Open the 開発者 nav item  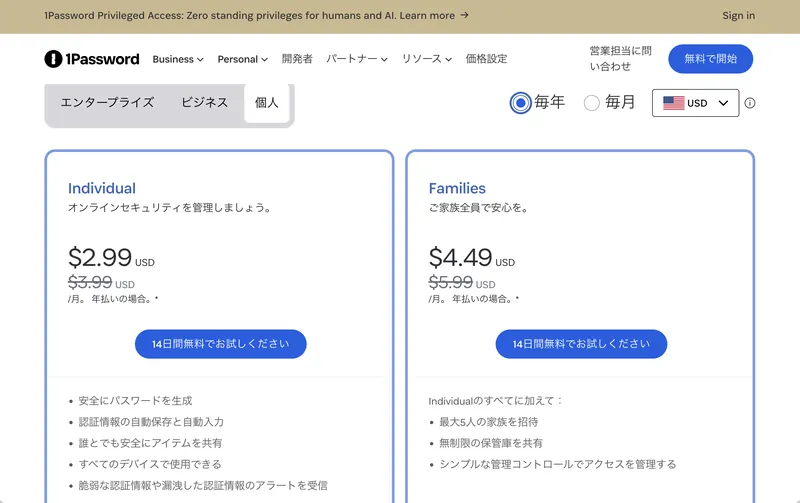pyautogui.click(x=297, y=59)
